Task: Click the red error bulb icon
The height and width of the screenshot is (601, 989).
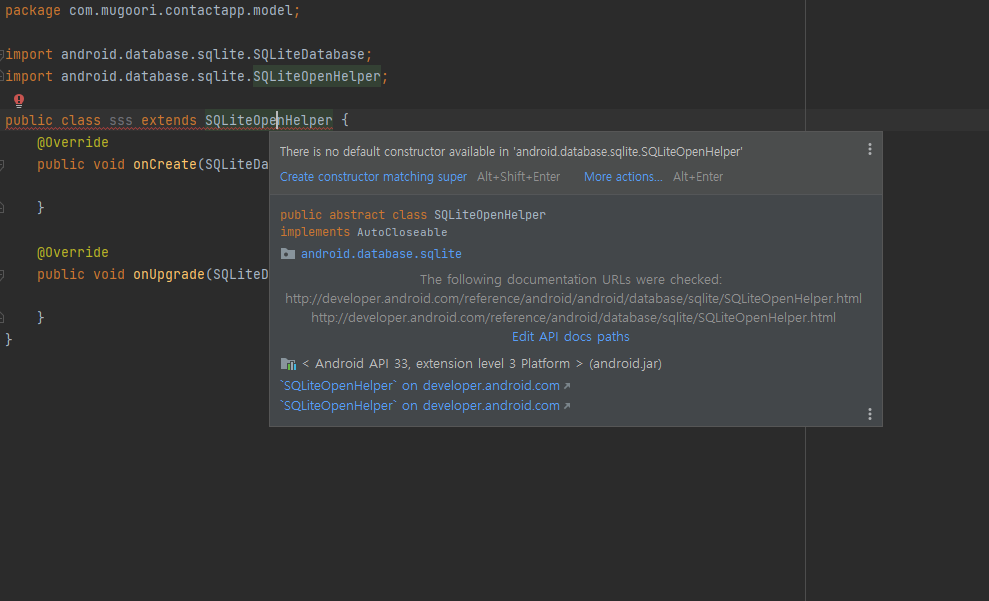Action: click(19, 100)
